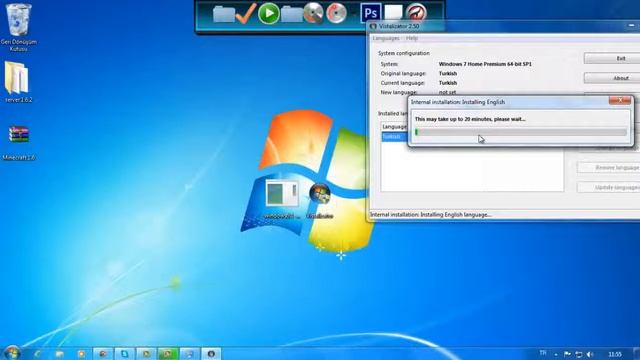Click the red disc dock icon
Viewport: 640px width, 360px height.
tap(336, 13)
